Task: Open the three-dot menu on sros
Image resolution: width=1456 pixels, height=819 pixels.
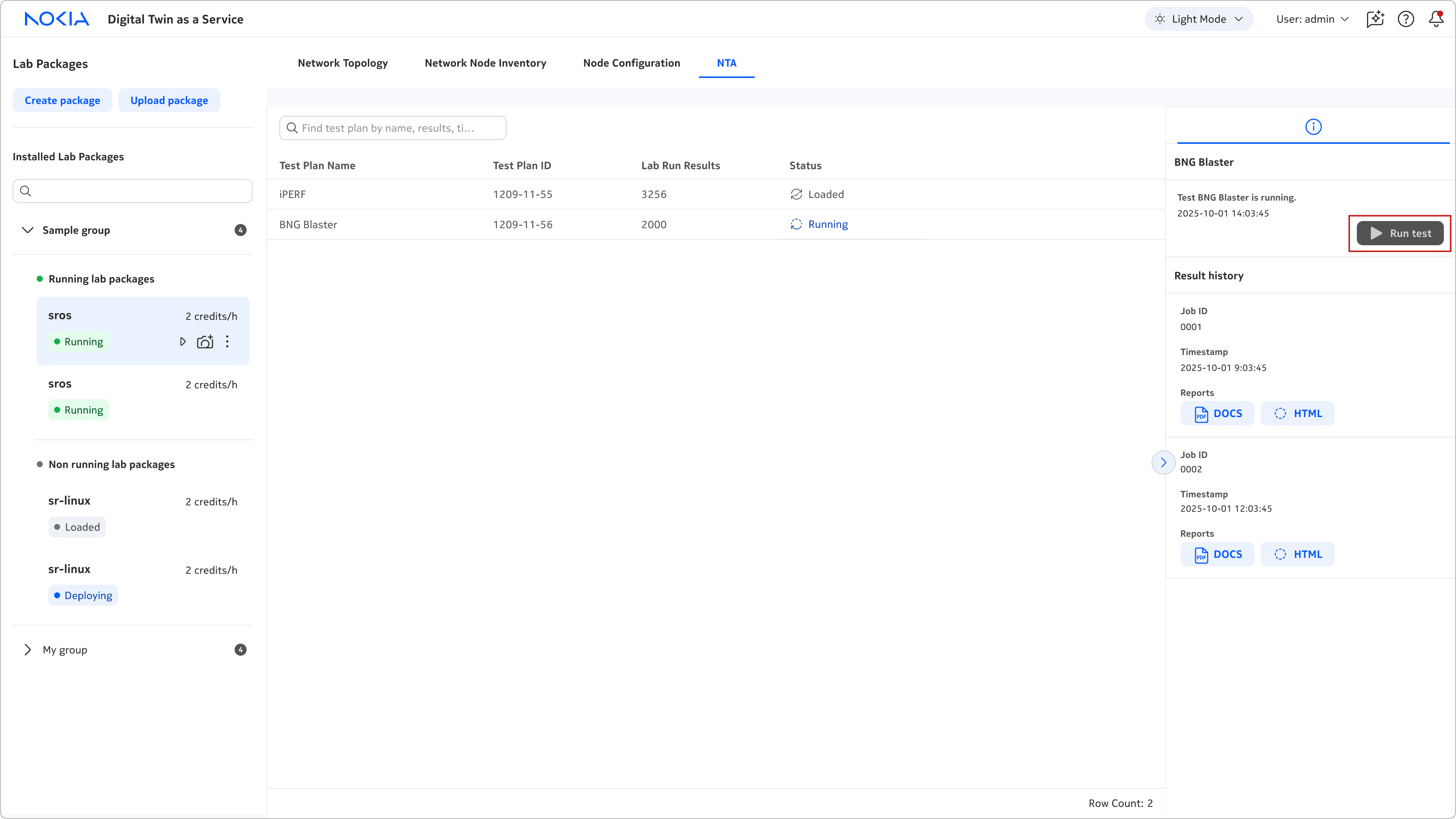Action: click(227, 342)
